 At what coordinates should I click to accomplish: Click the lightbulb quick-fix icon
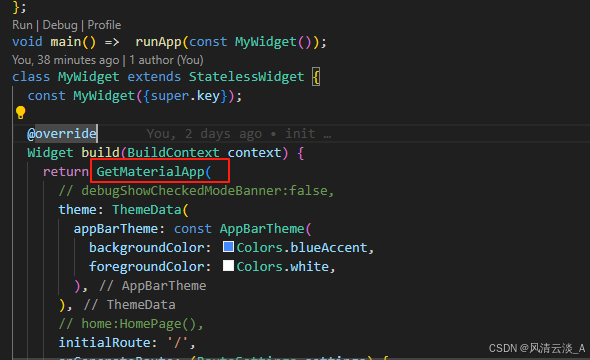(x=20, y=112)
